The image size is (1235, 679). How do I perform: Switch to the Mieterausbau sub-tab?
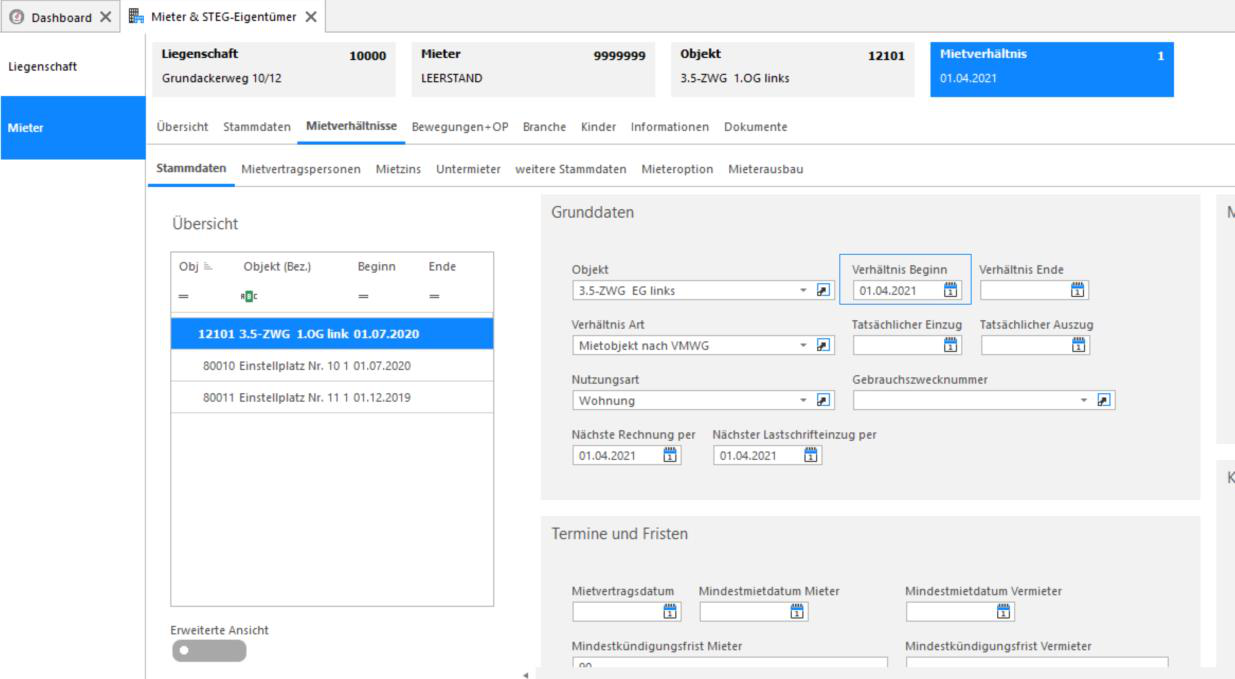766,169
